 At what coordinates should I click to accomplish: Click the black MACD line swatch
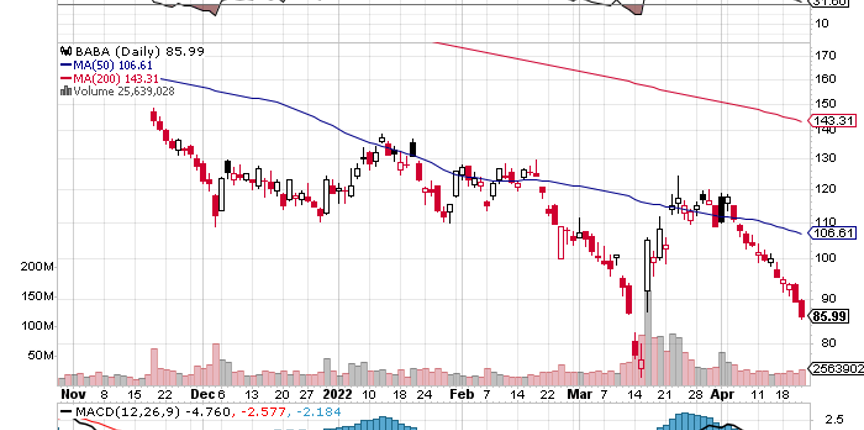coord(67,412)
